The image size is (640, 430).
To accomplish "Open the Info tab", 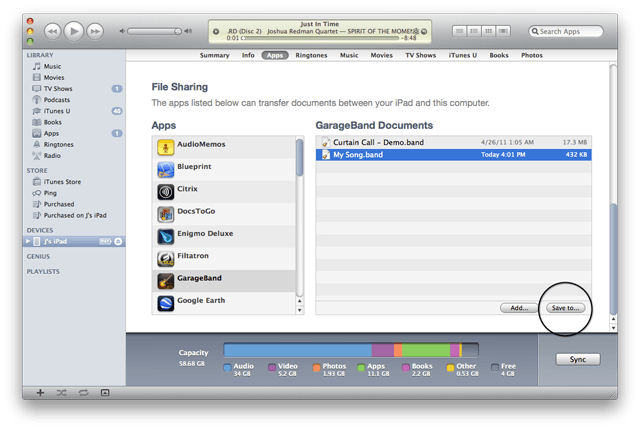I will [x=248, y=55].
